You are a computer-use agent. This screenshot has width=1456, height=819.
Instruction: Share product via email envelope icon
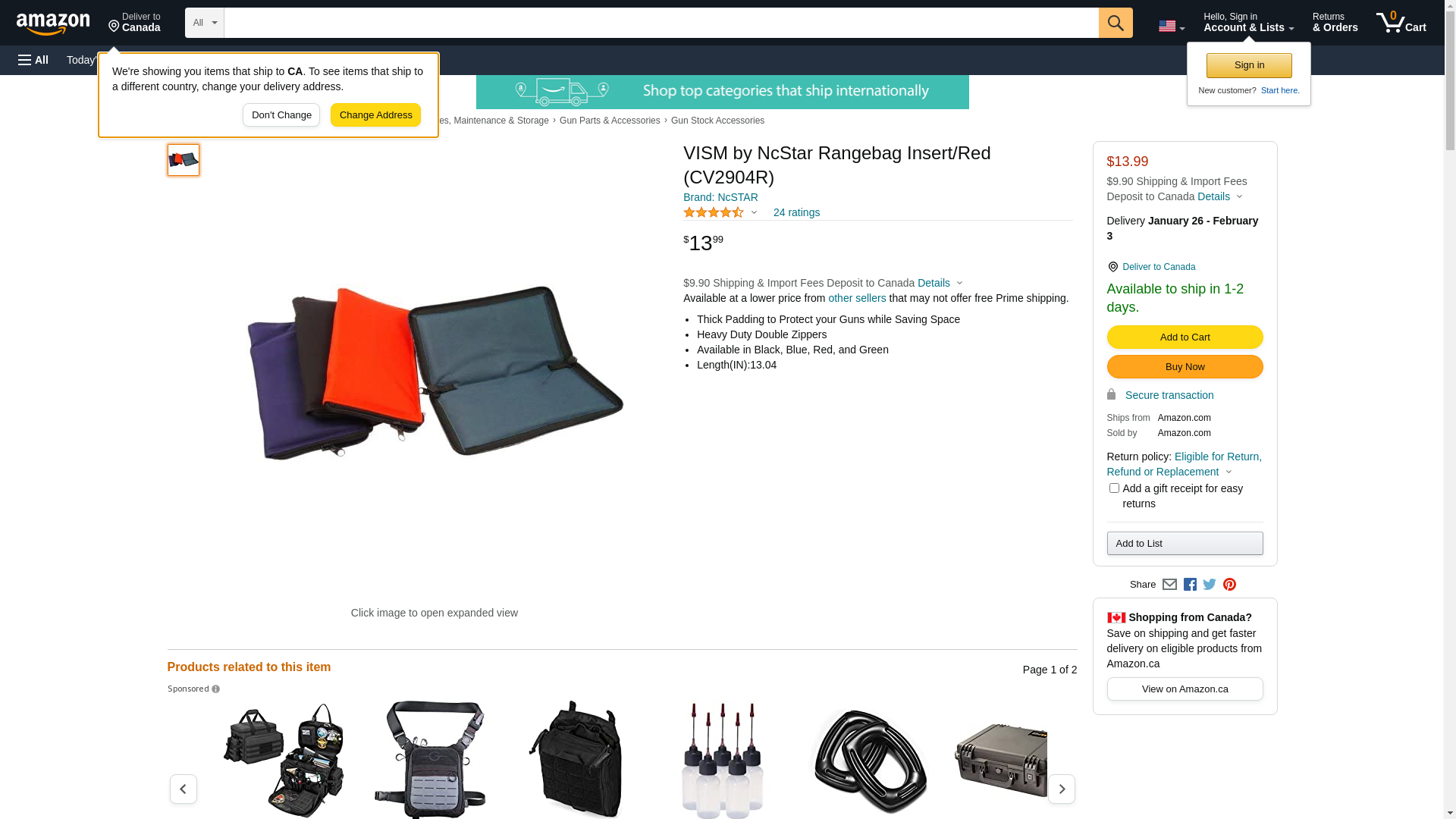click(1169, 585)
